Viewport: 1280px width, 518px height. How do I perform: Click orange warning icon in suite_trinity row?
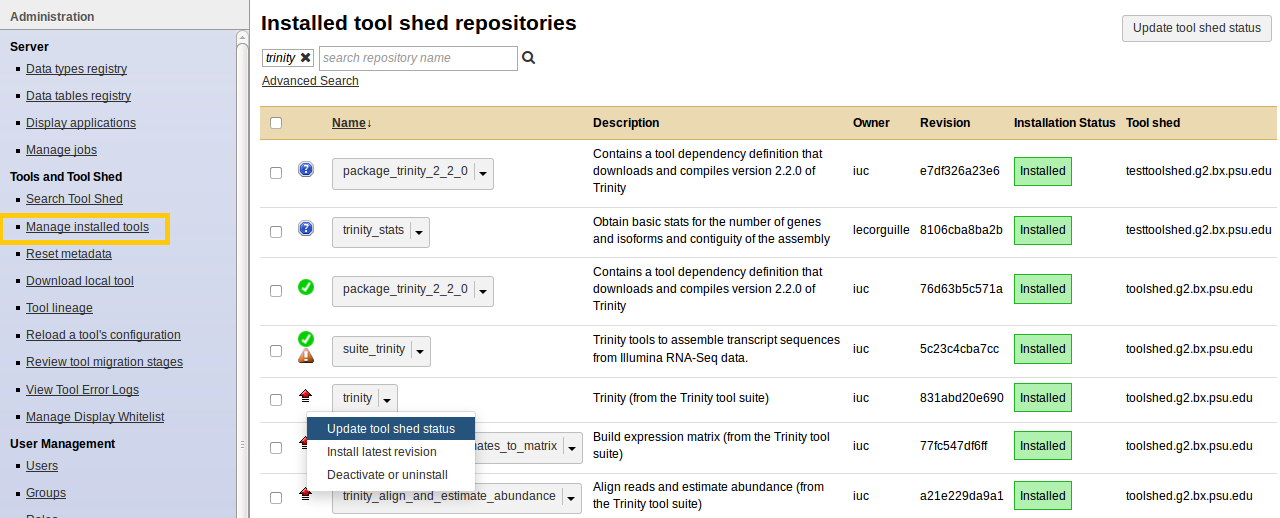[306, 355]
